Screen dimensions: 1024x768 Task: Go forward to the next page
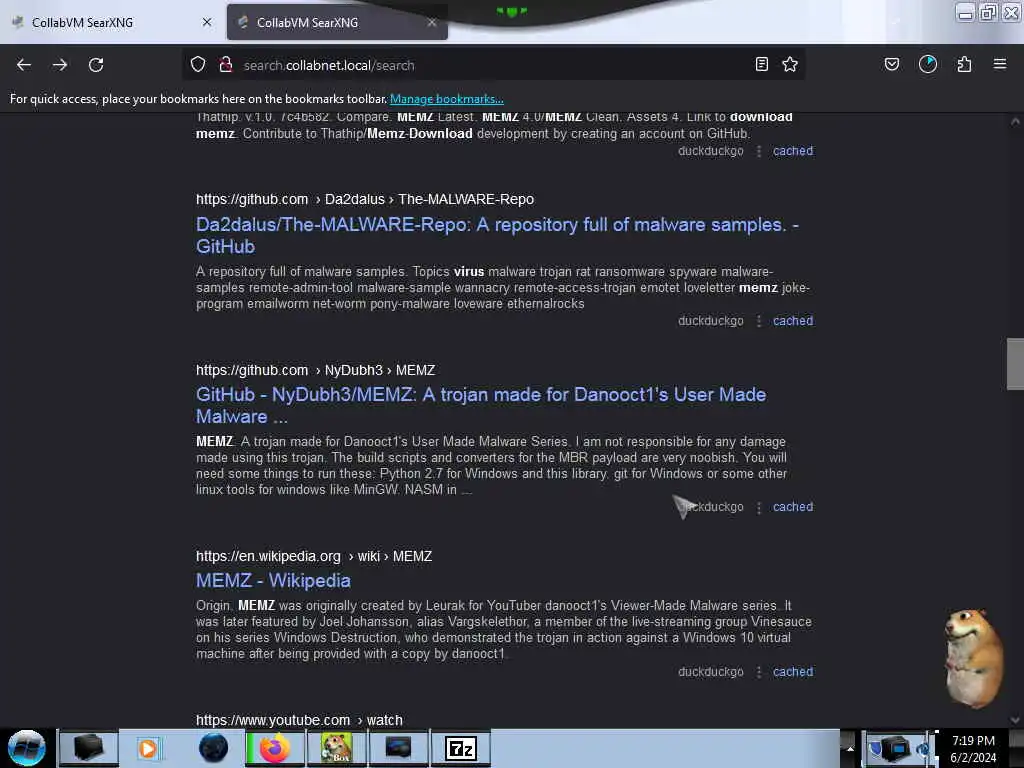[60, 65]
